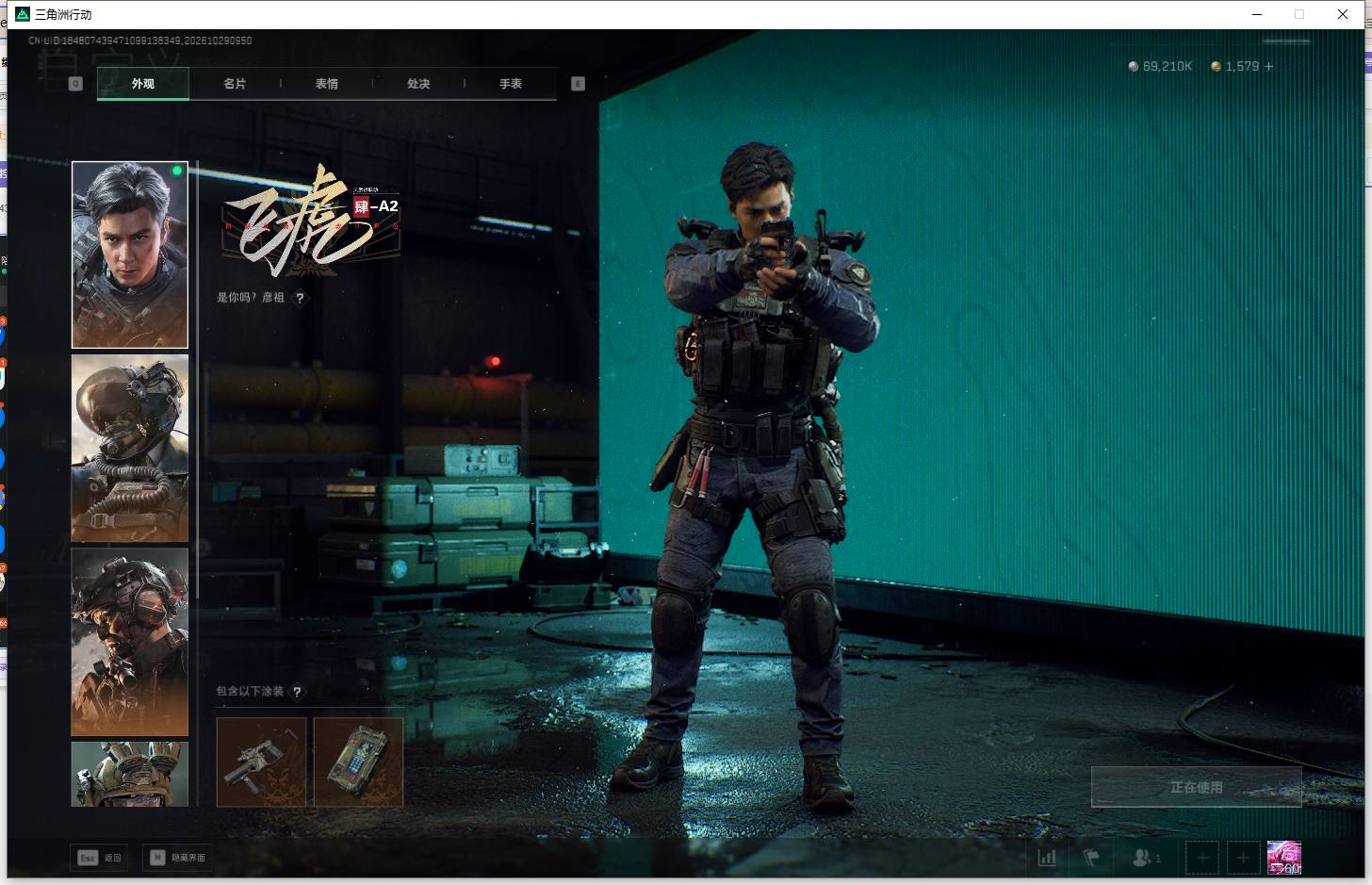Click the 1,579 gold currency icon
Screen dimensions: 1372x885
click(1217, 66)
